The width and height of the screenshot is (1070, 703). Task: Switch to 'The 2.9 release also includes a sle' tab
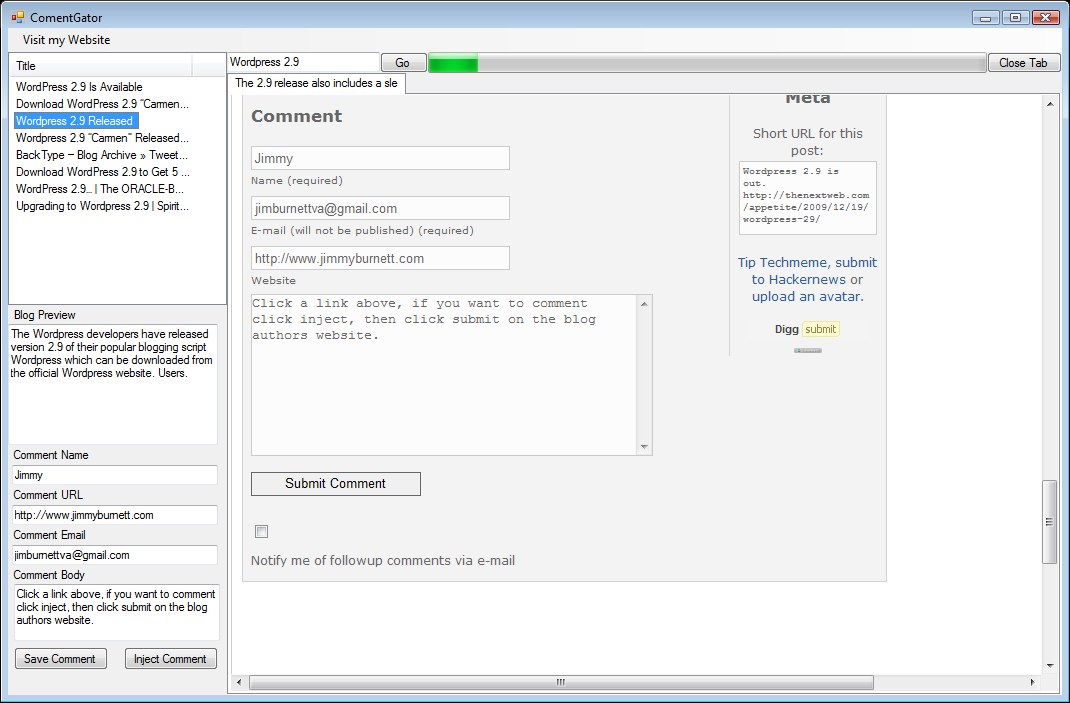click(x=316, y=83)
